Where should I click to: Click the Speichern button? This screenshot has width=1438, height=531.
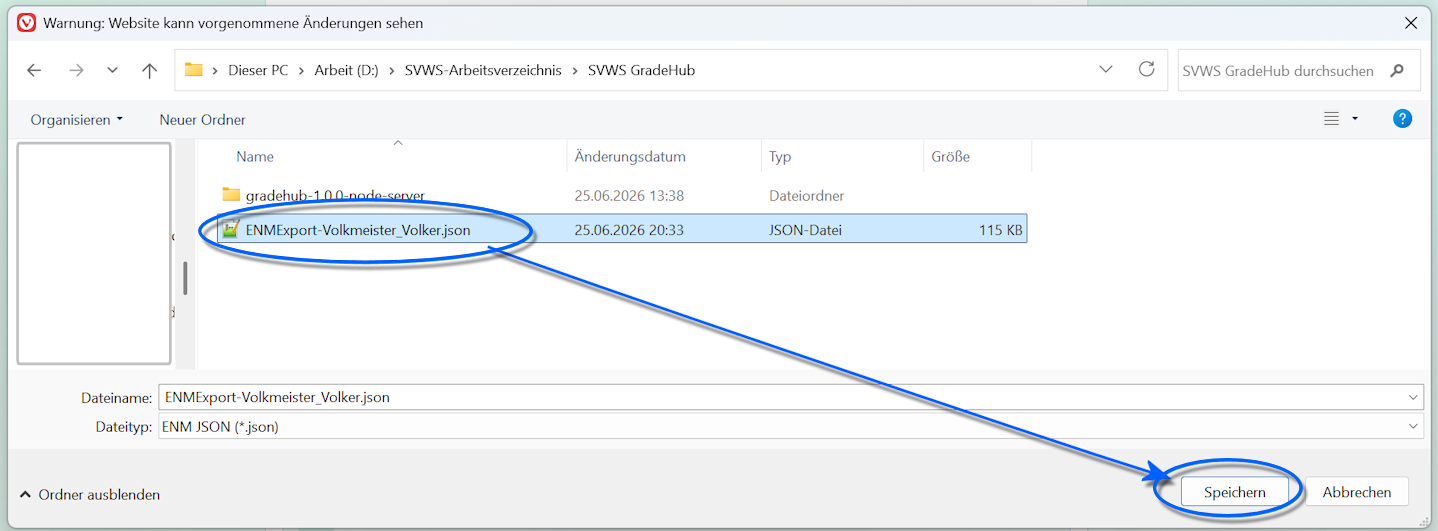1234,492
